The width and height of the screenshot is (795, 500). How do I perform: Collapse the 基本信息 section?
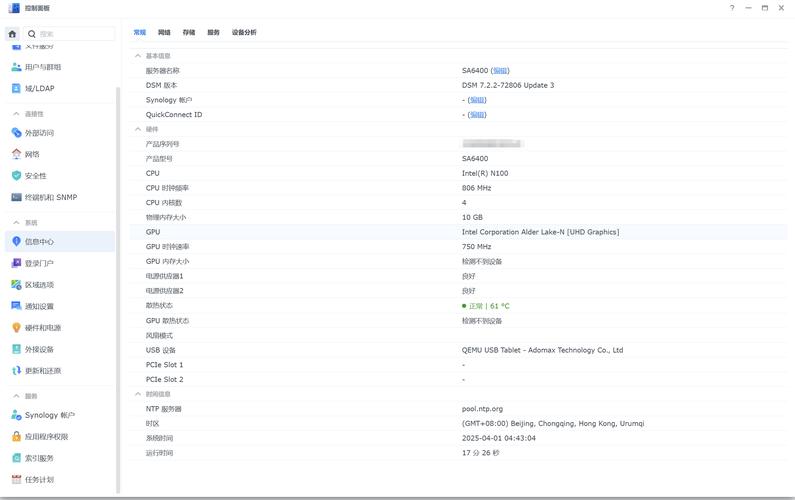pyautogui.click(x=138, y=56)
